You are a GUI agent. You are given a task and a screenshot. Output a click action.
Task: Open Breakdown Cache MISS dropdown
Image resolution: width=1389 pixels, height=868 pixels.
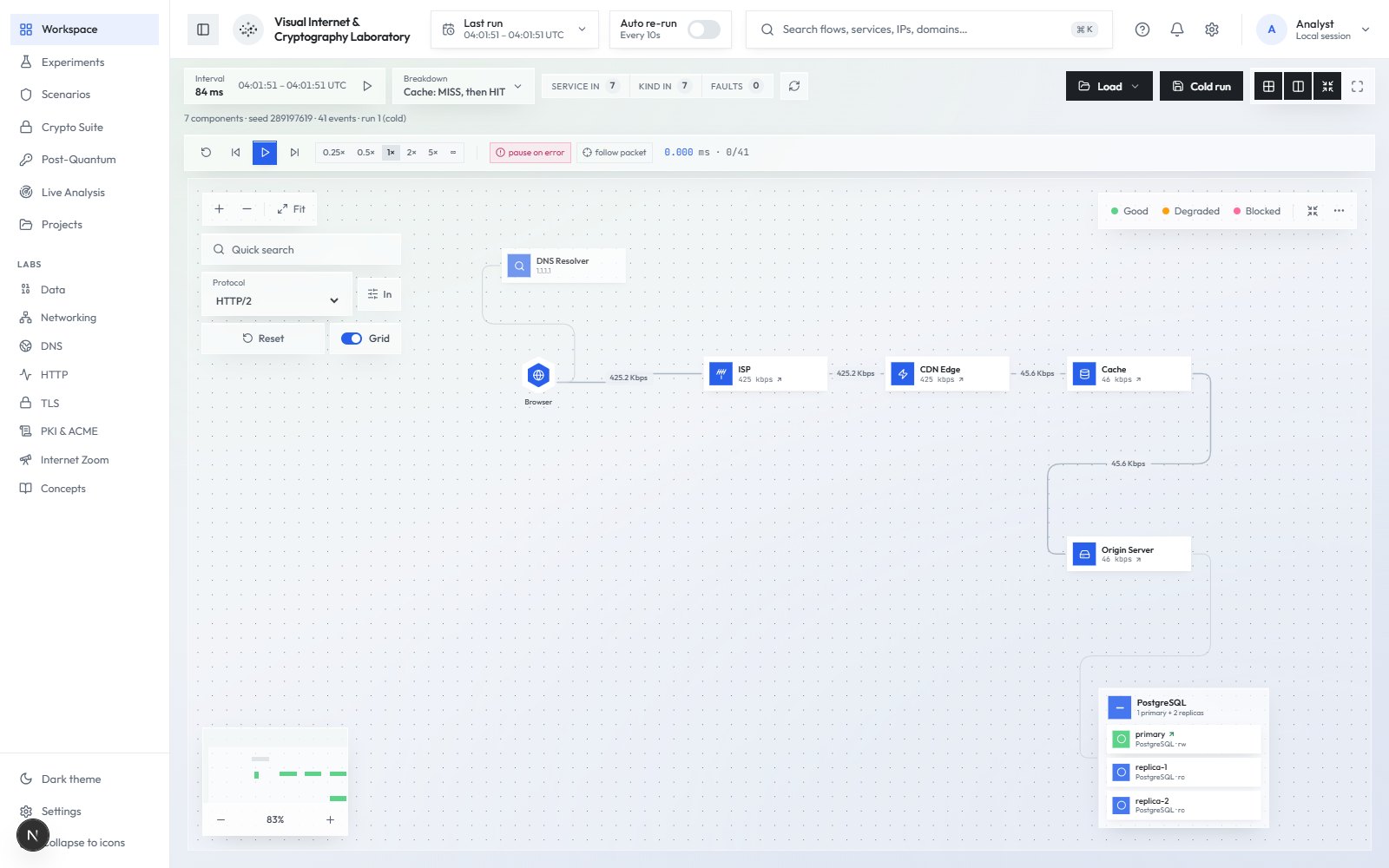click(463, 86)
